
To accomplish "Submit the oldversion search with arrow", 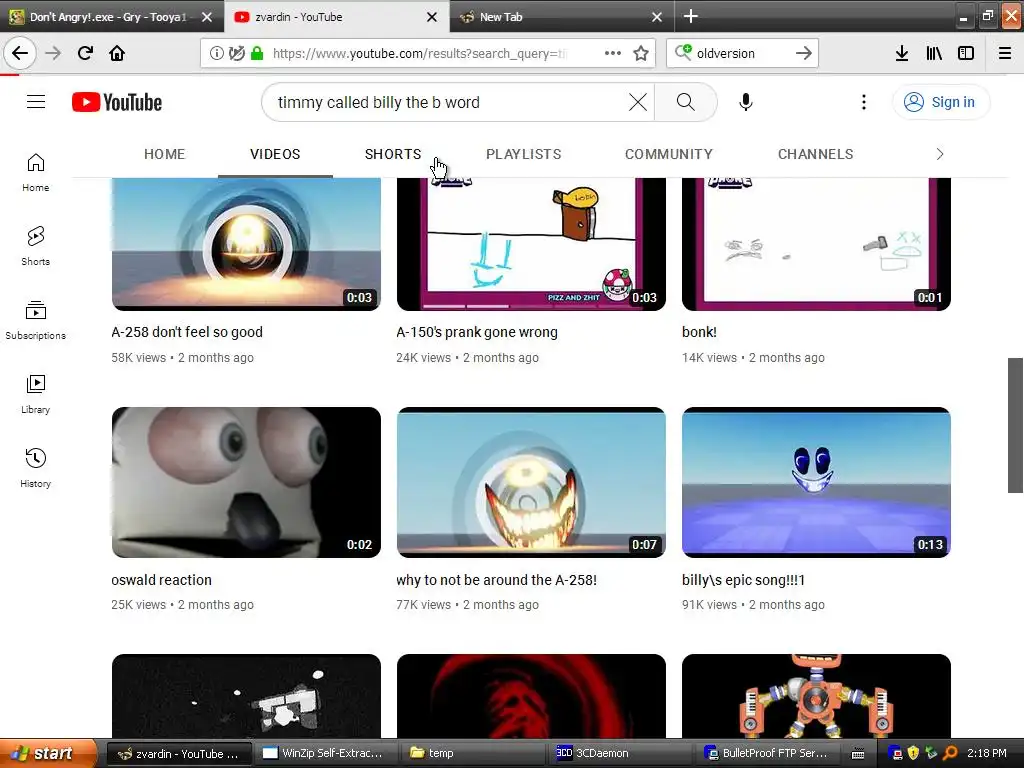I will click(804, 53).
